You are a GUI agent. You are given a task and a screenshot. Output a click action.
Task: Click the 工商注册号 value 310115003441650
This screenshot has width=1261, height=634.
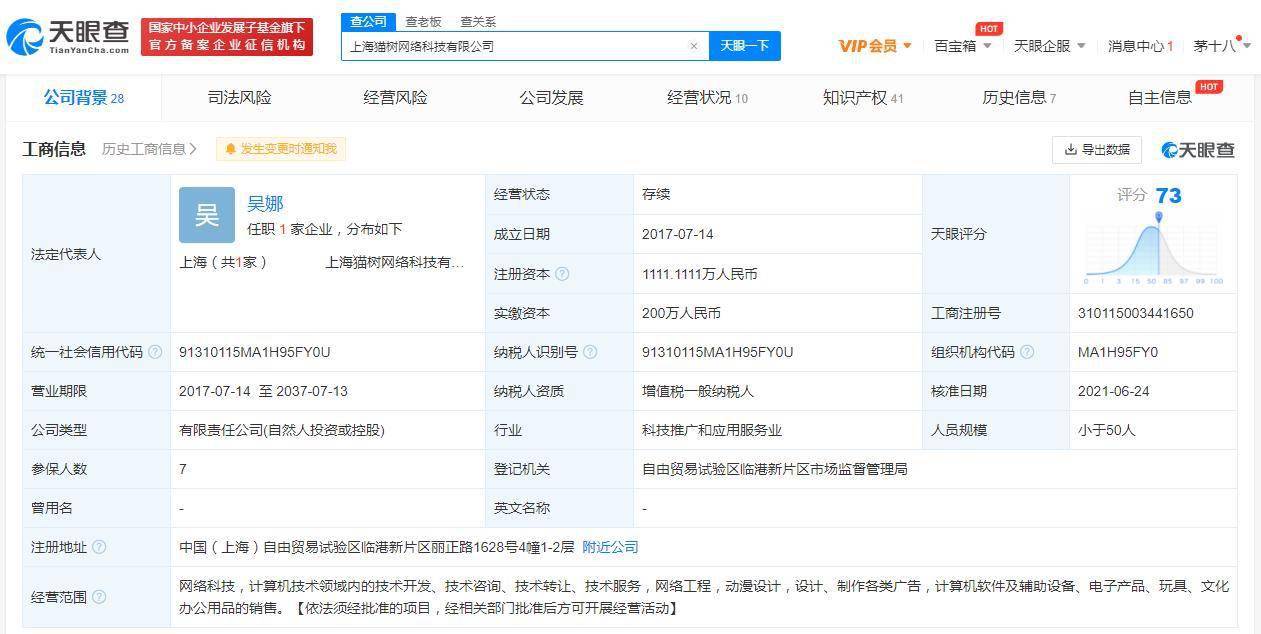[1135, 313]
